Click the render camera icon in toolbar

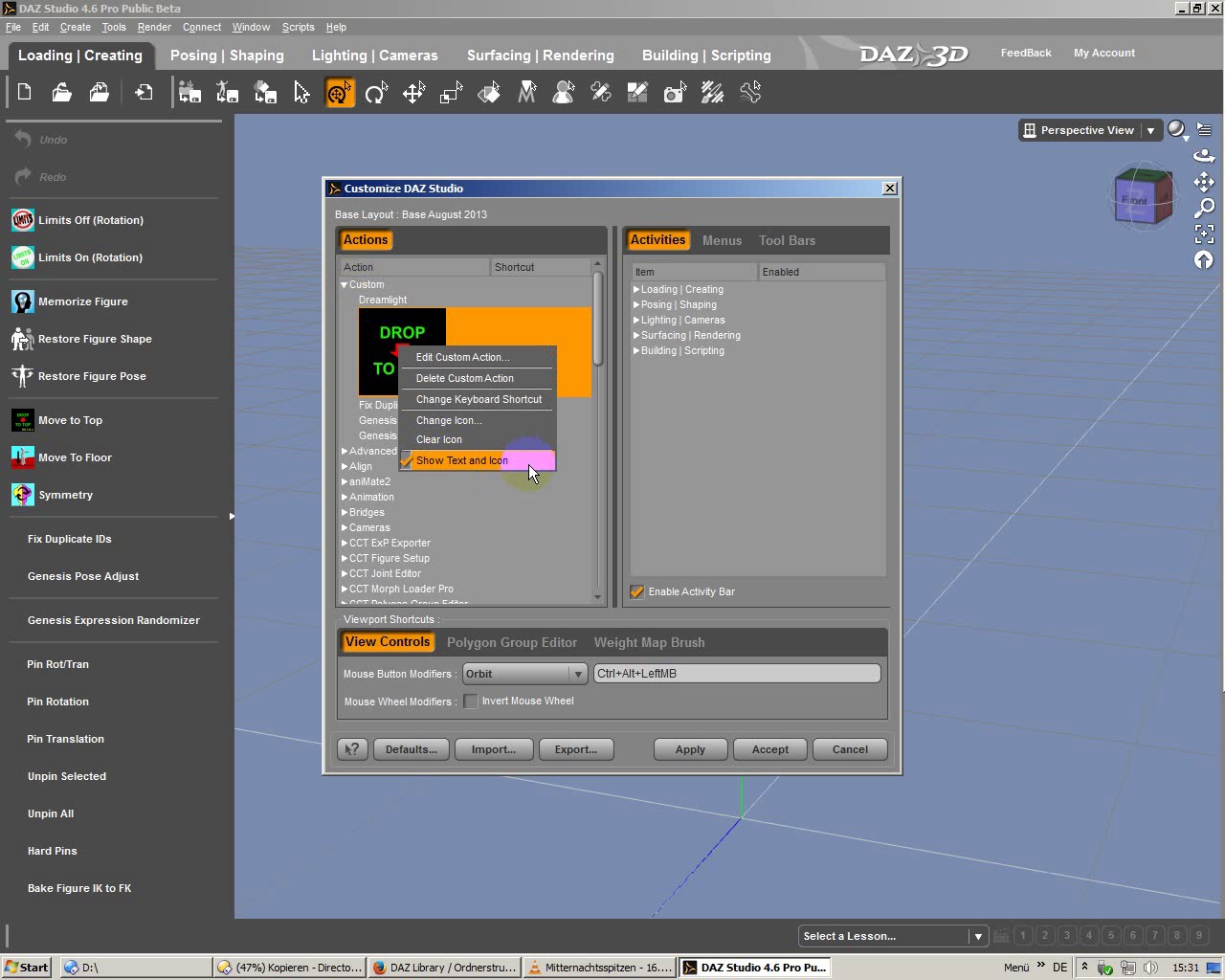coord(676,93)
